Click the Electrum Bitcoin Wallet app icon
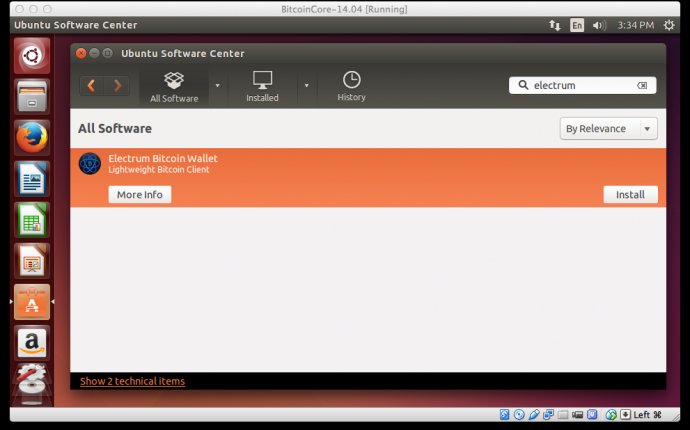The height and width of the screenshot is (430, 690). click(x=90, y=163)
